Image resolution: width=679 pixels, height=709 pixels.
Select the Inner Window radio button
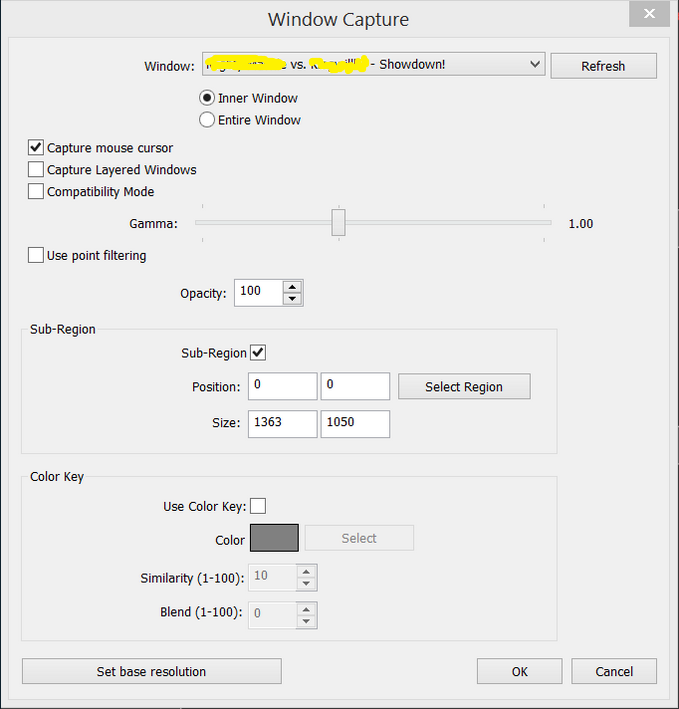pos(207,98)
